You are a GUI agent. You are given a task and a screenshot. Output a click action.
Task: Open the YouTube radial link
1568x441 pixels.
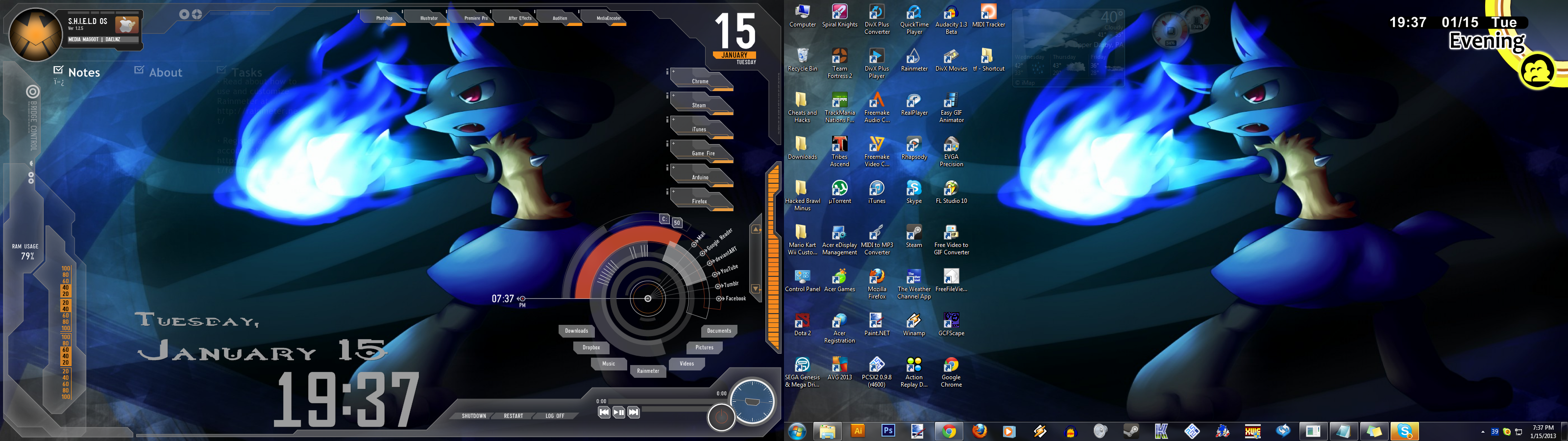[728, 269]
